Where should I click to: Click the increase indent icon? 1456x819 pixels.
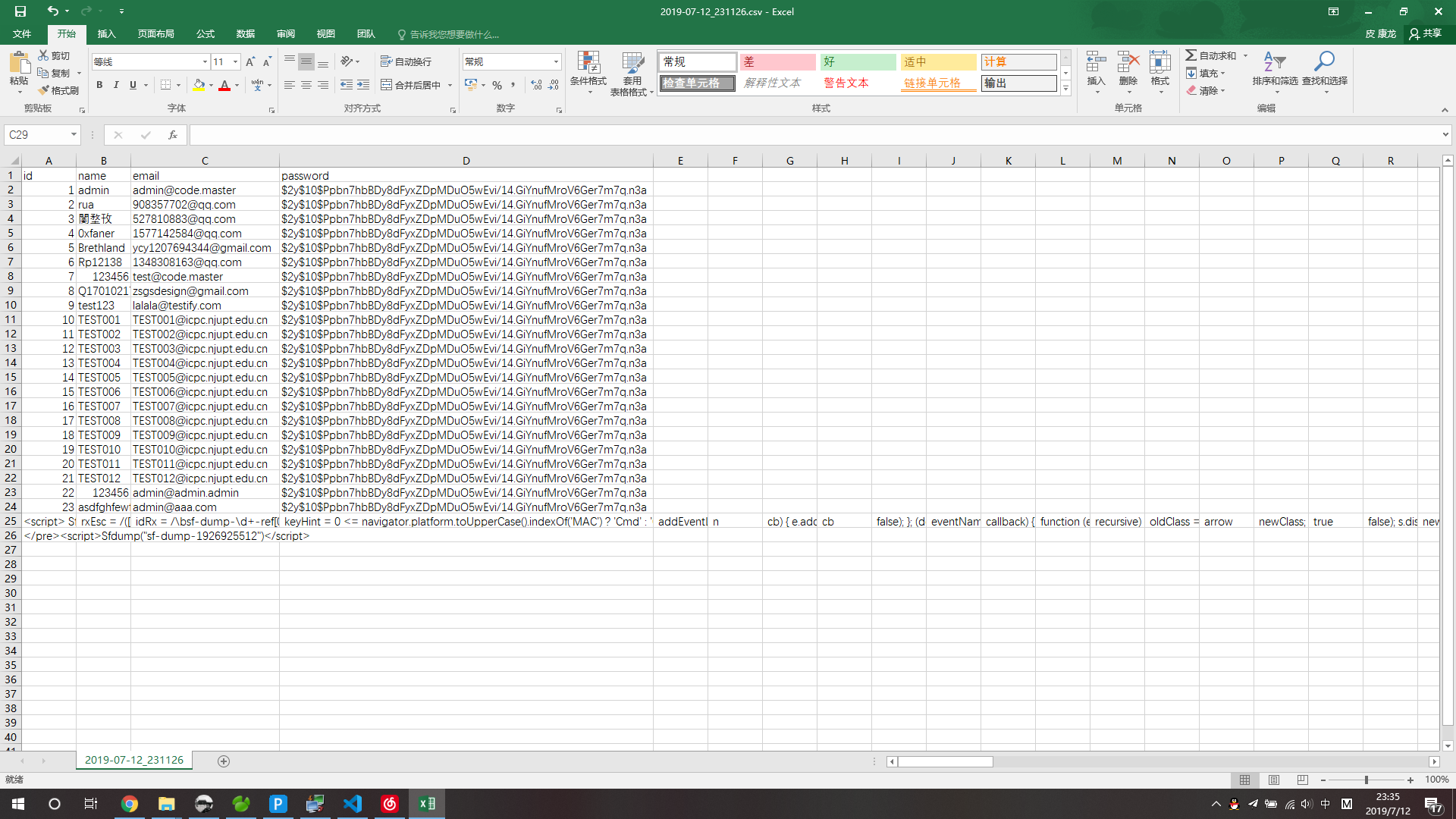point(363,85)
